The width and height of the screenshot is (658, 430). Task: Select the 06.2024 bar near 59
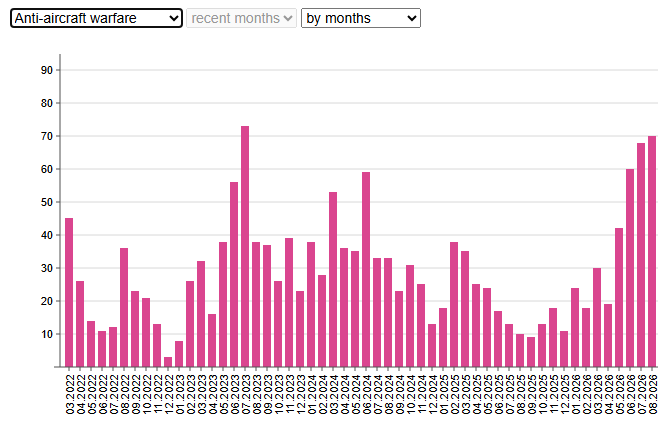click(x=366, y=269)
